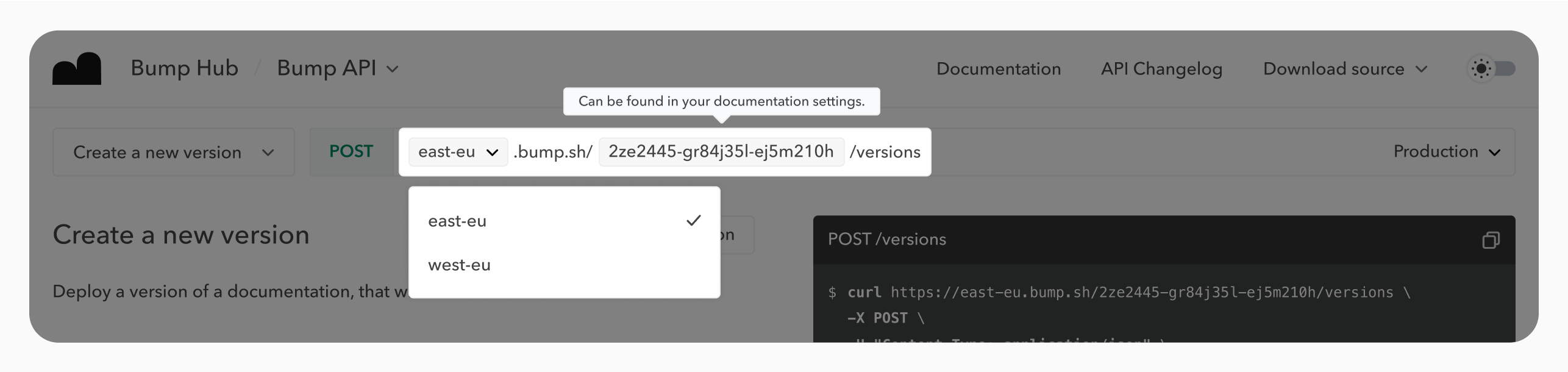Select east-eu in the open server menu

point(457,221)
